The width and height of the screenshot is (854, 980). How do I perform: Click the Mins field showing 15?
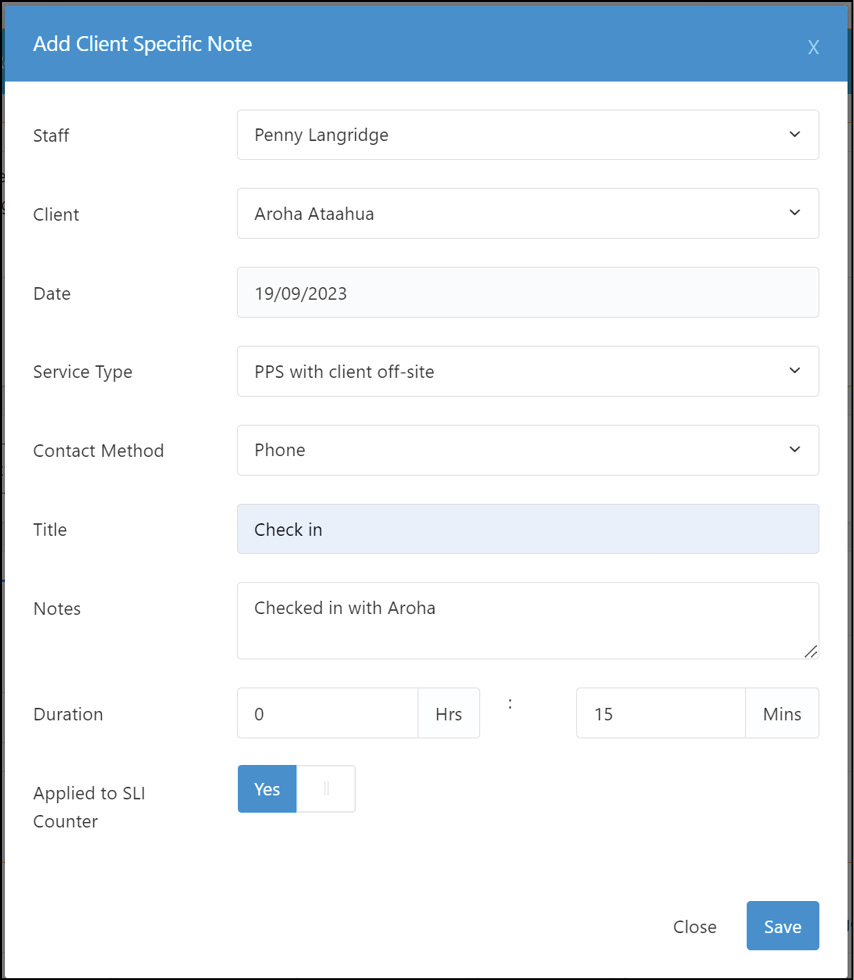[660, 713]
